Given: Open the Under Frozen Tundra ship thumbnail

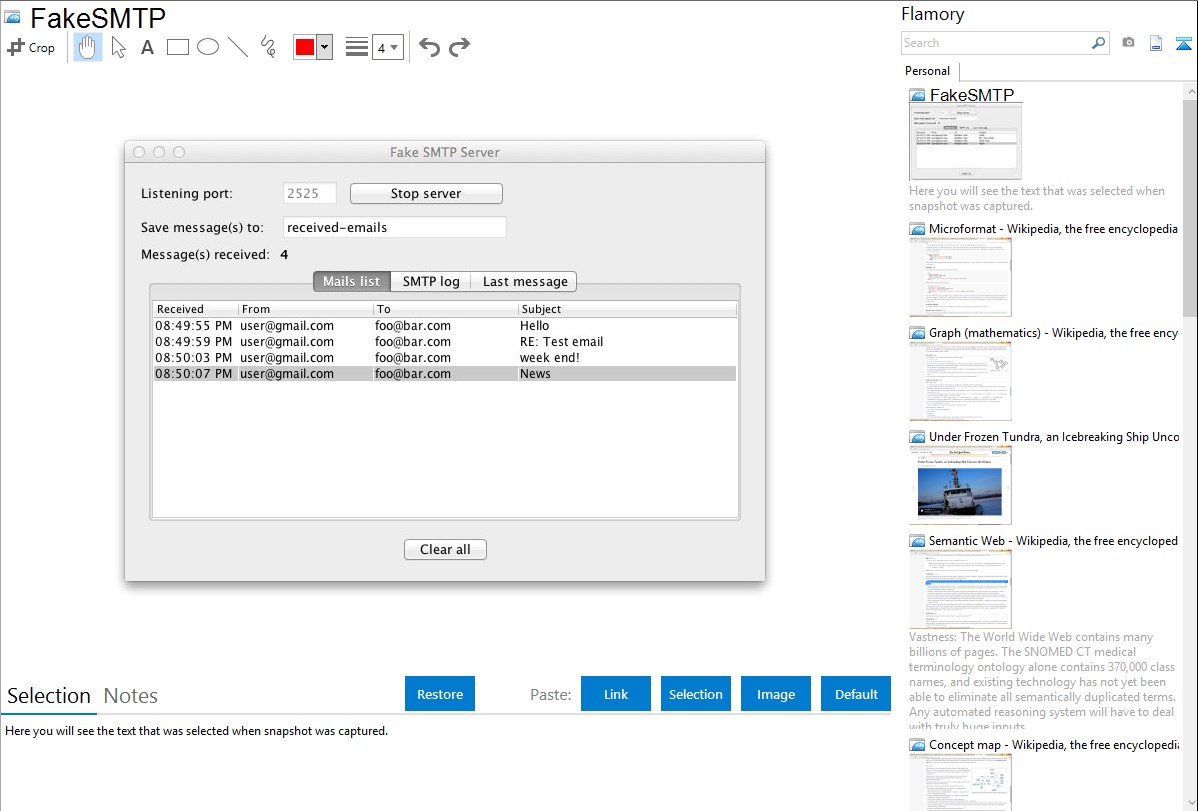Looking at the screenshot, I should point(960,485).
